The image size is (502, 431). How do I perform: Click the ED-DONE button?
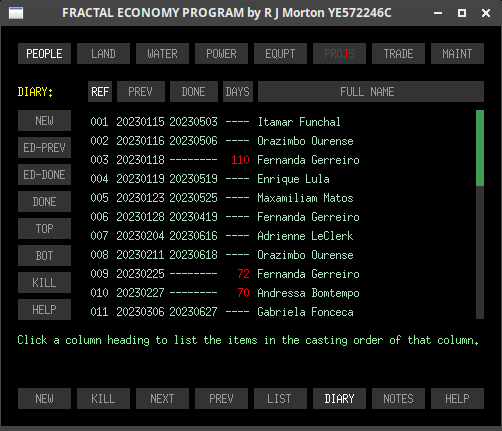(44, 174)
